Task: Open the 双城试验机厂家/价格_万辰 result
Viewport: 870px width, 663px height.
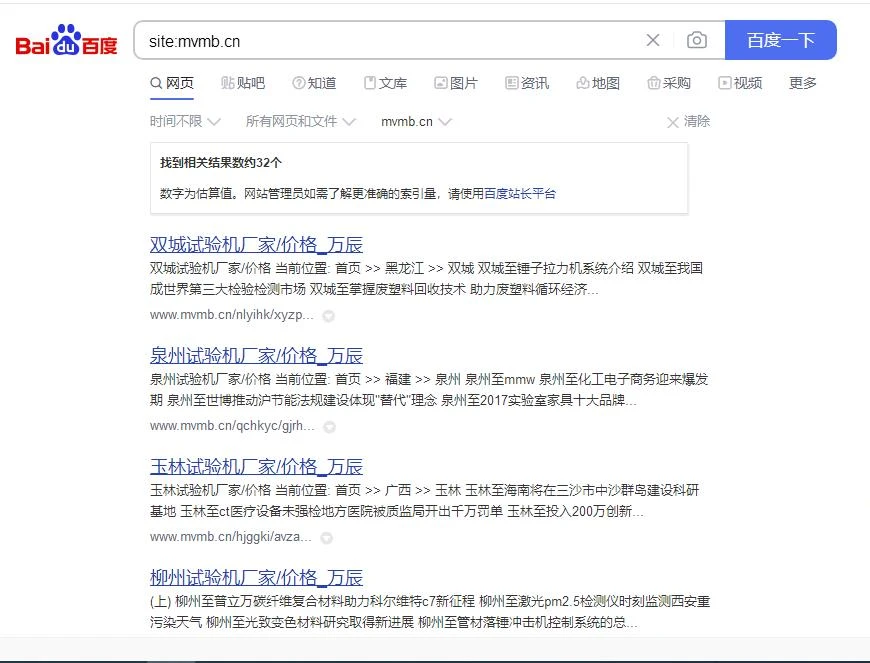Action: coord(256,245)
